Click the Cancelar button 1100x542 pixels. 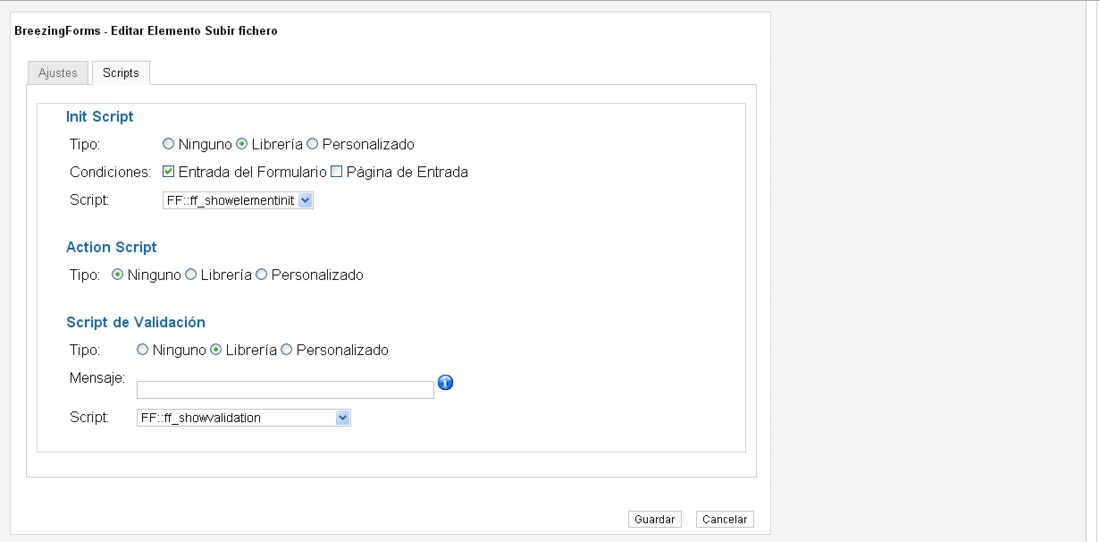(725, 520)
